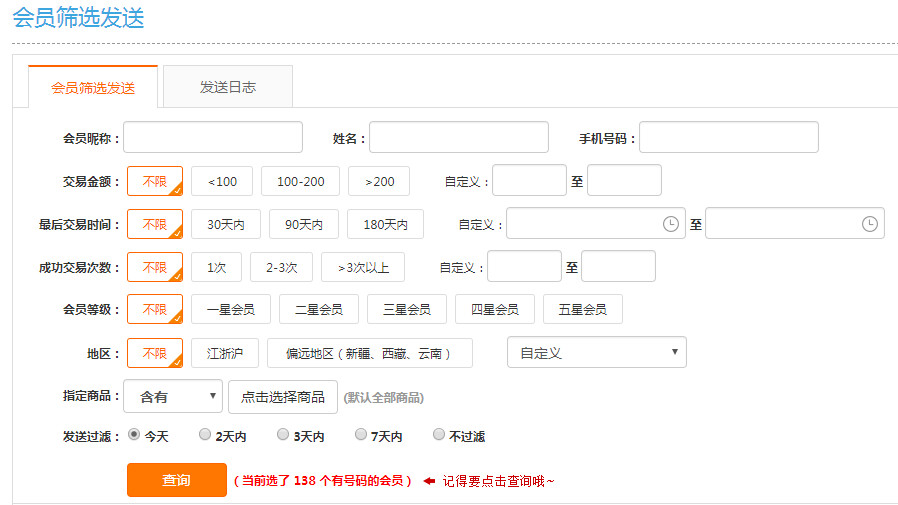Image resolution: width=898 pixels, height=505 pixels.
Task: Click custom 交易金额 maximum field
Action: [x=624, y=180]
